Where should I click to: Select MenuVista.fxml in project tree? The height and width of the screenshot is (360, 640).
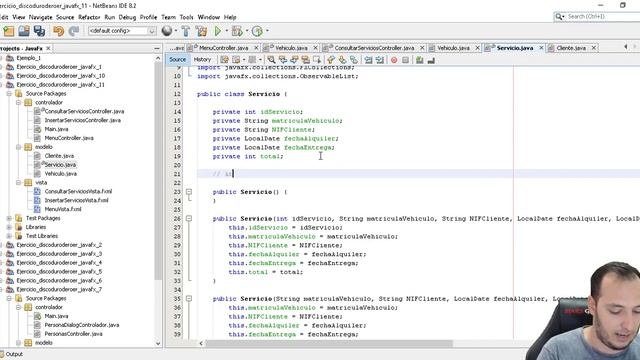click(x=63, y=209)
